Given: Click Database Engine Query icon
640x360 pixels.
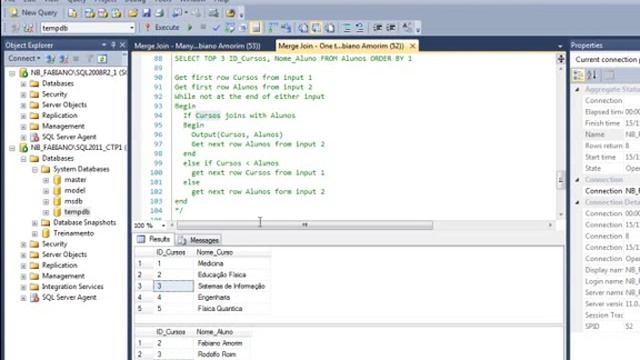Looking at the screenshot, I should click(73, 13).
